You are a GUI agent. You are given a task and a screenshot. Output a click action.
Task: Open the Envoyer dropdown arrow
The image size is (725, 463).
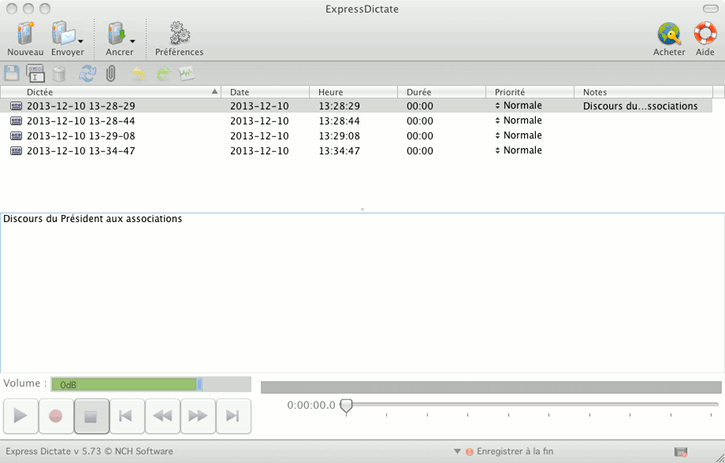pyautogui.click(x=80, y=40)
